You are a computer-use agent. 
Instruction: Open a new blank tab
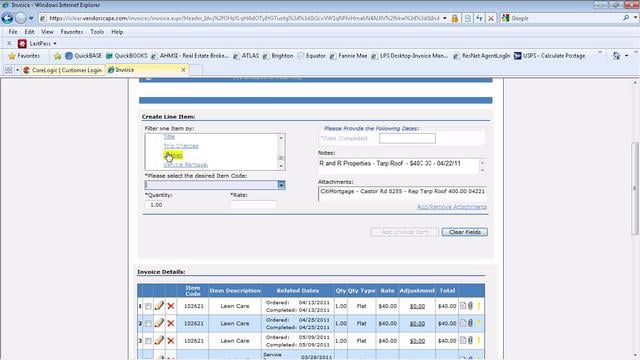(196, 70)
